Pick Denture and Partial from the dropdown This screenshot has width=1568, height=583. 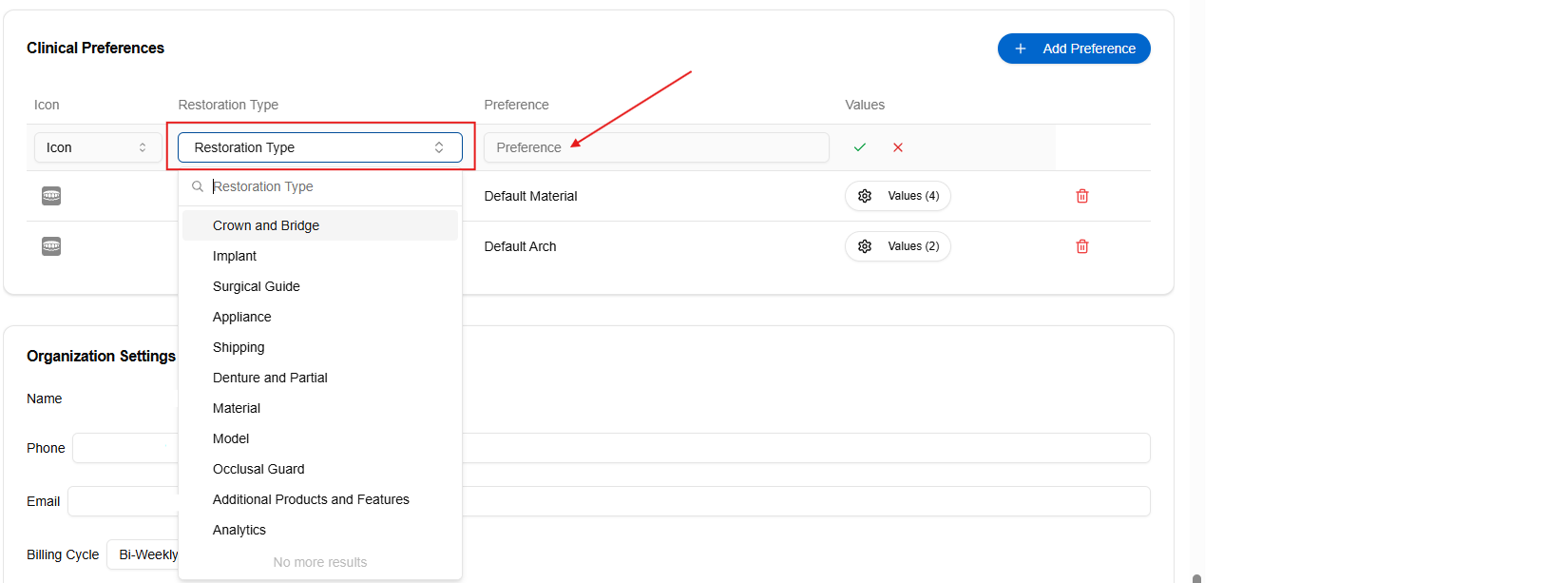[x=270, y=378]
